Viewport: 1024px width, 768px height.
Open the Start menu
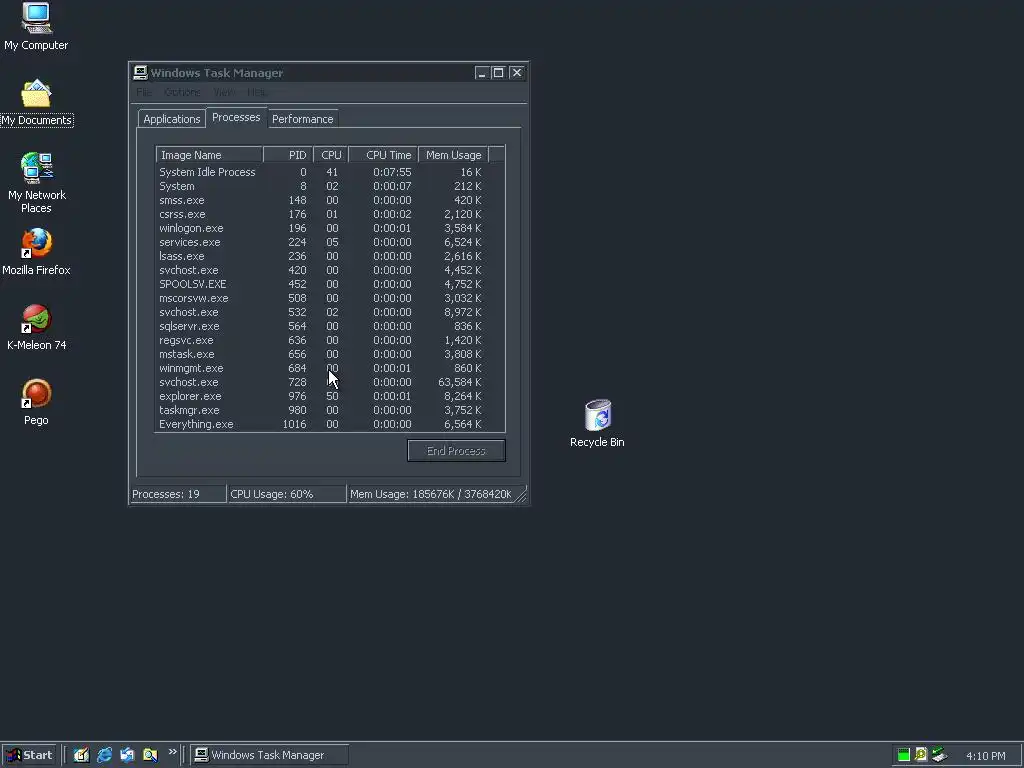[29, 755]
